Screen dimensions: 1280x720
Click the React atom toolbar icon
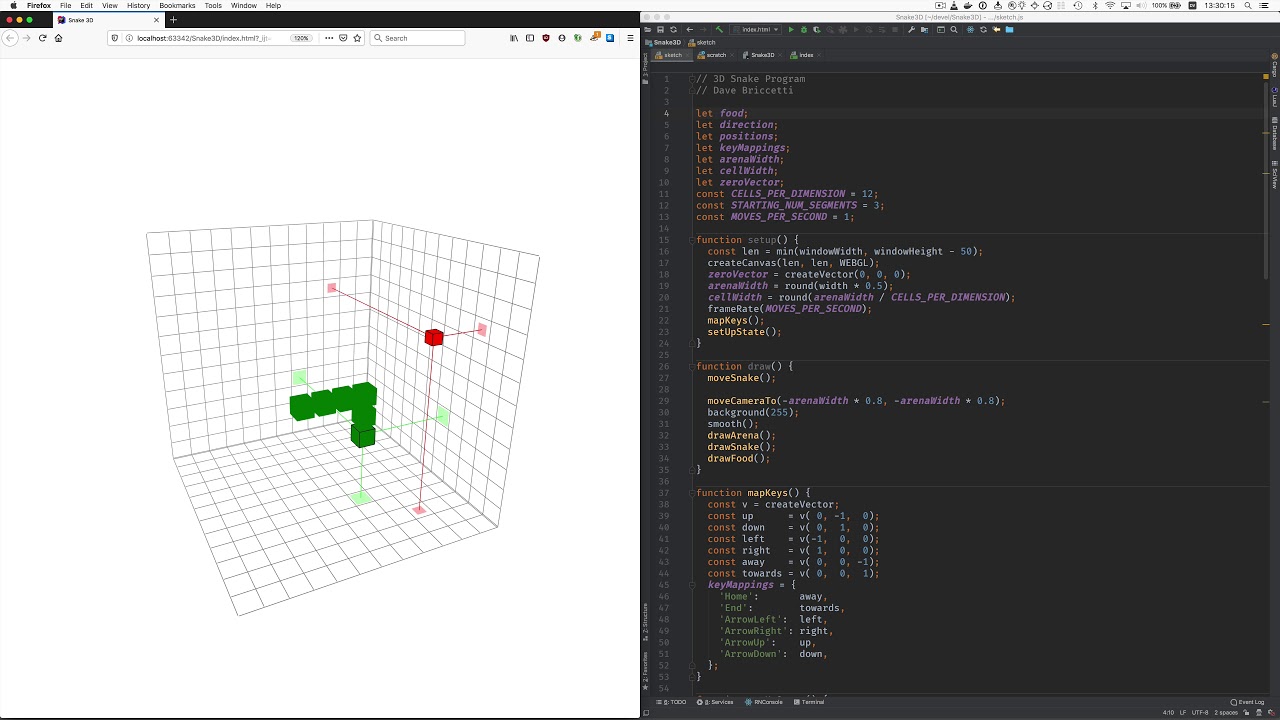pyautogui.click(x=970, y=30)
